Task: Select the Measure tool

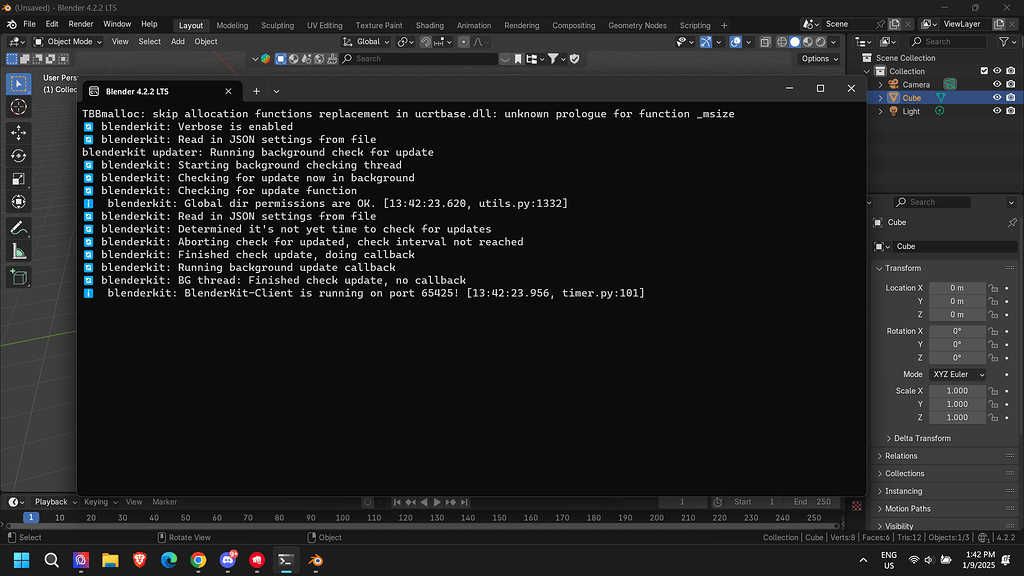Action: 18,251
